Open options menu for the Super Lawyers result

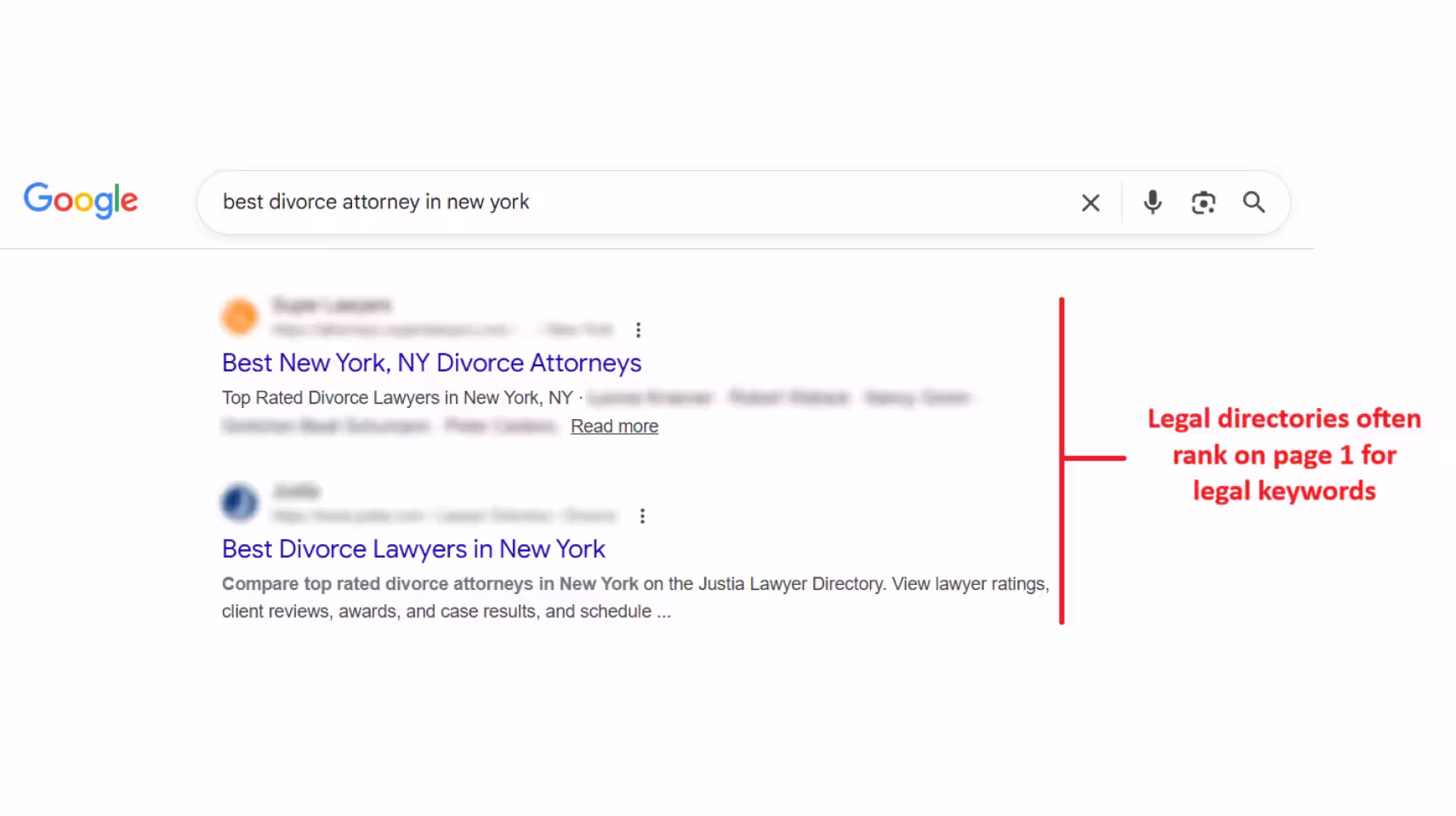pyautogui.click(x=638, y=330)
